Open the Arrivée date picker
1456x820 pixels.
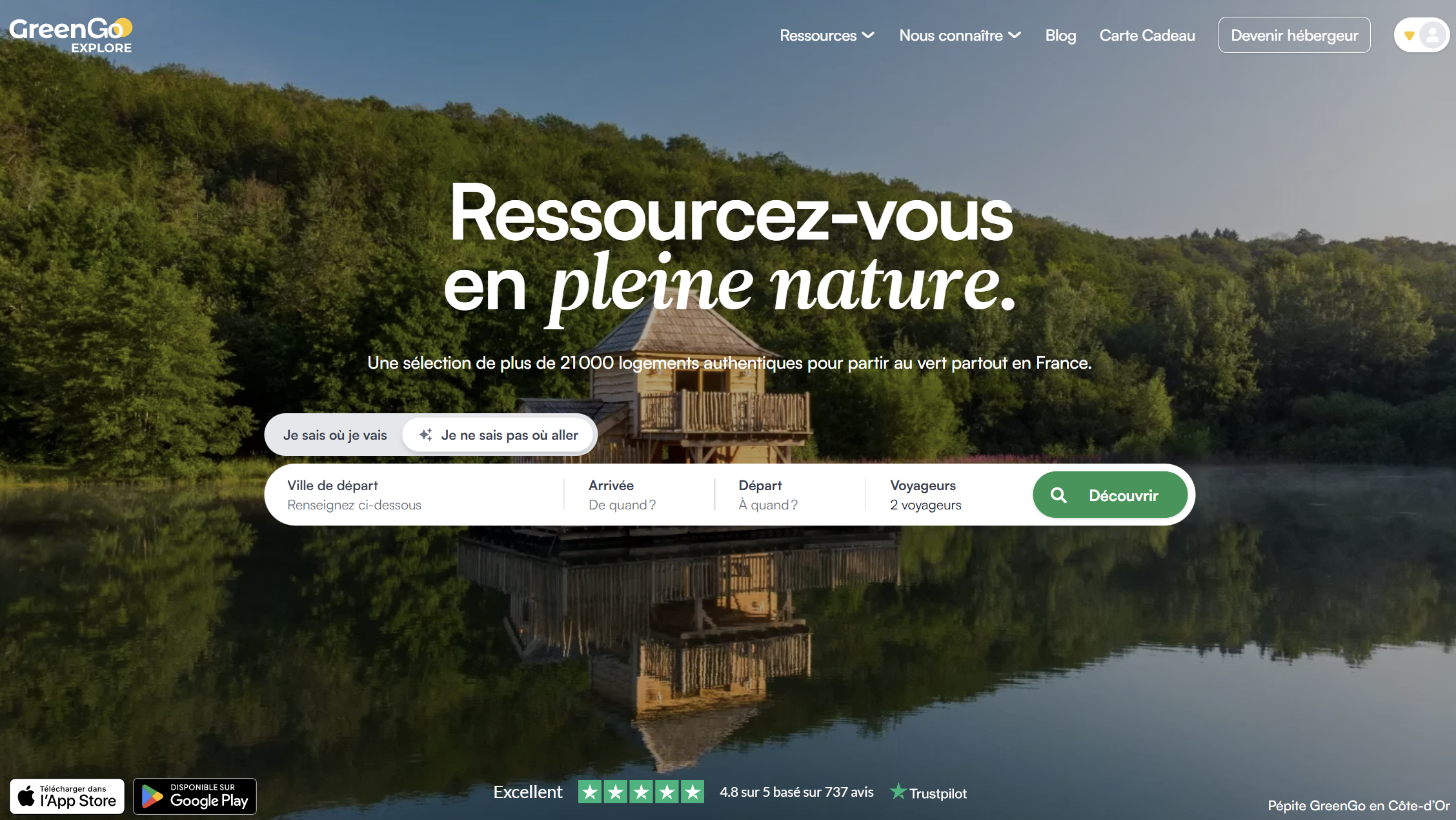coord(639,495)
